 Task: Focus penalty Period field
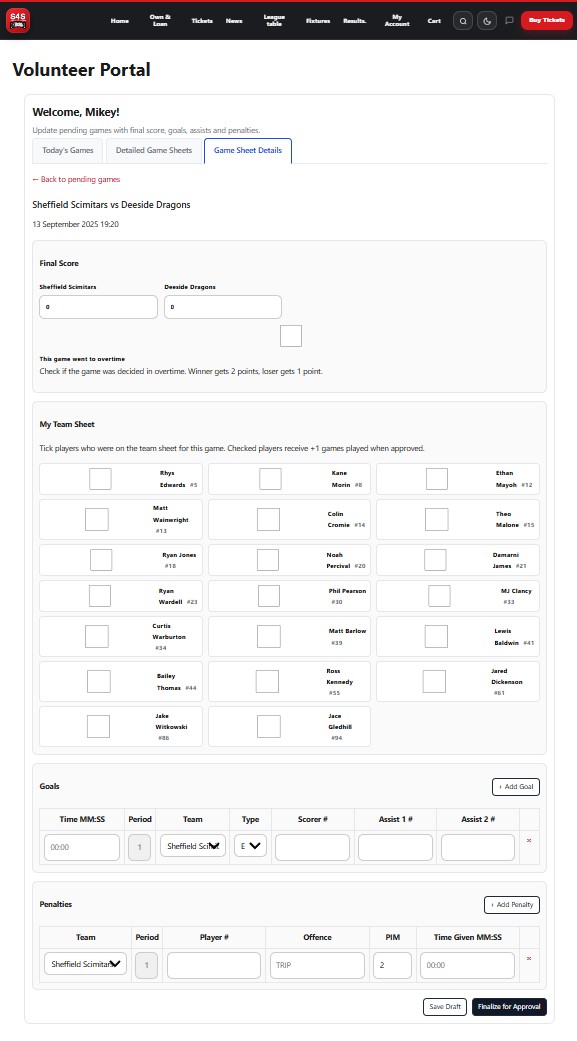click(147, 965)
